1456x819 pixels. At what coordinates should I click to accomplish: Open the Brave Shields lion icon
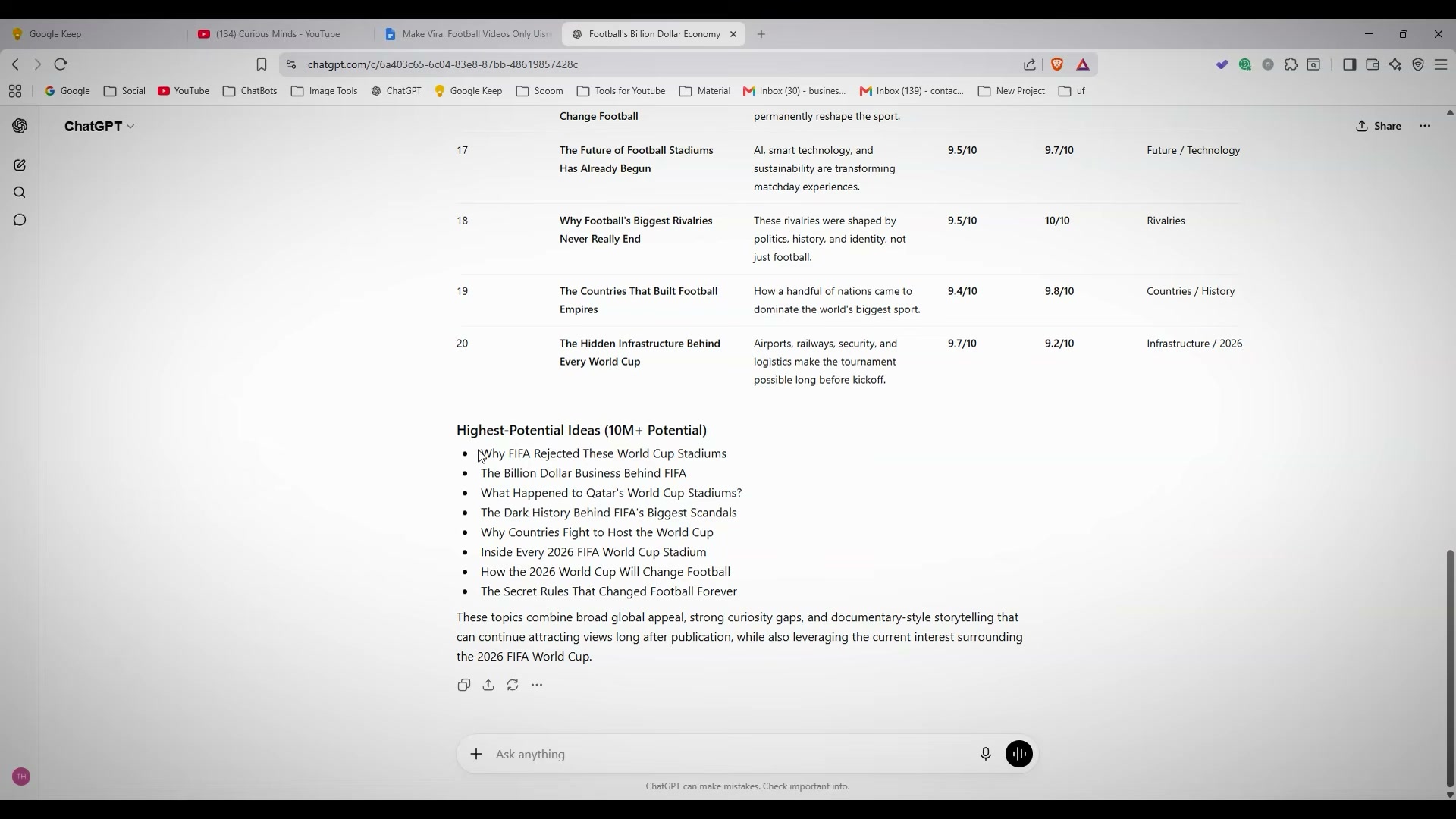point(1057,64)
